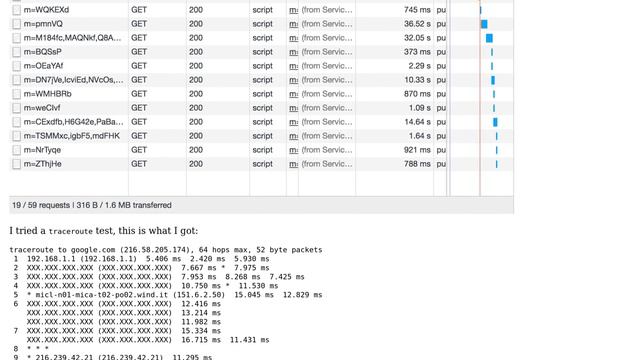Open the initiator link in the m=pmnVQ row

293,24
